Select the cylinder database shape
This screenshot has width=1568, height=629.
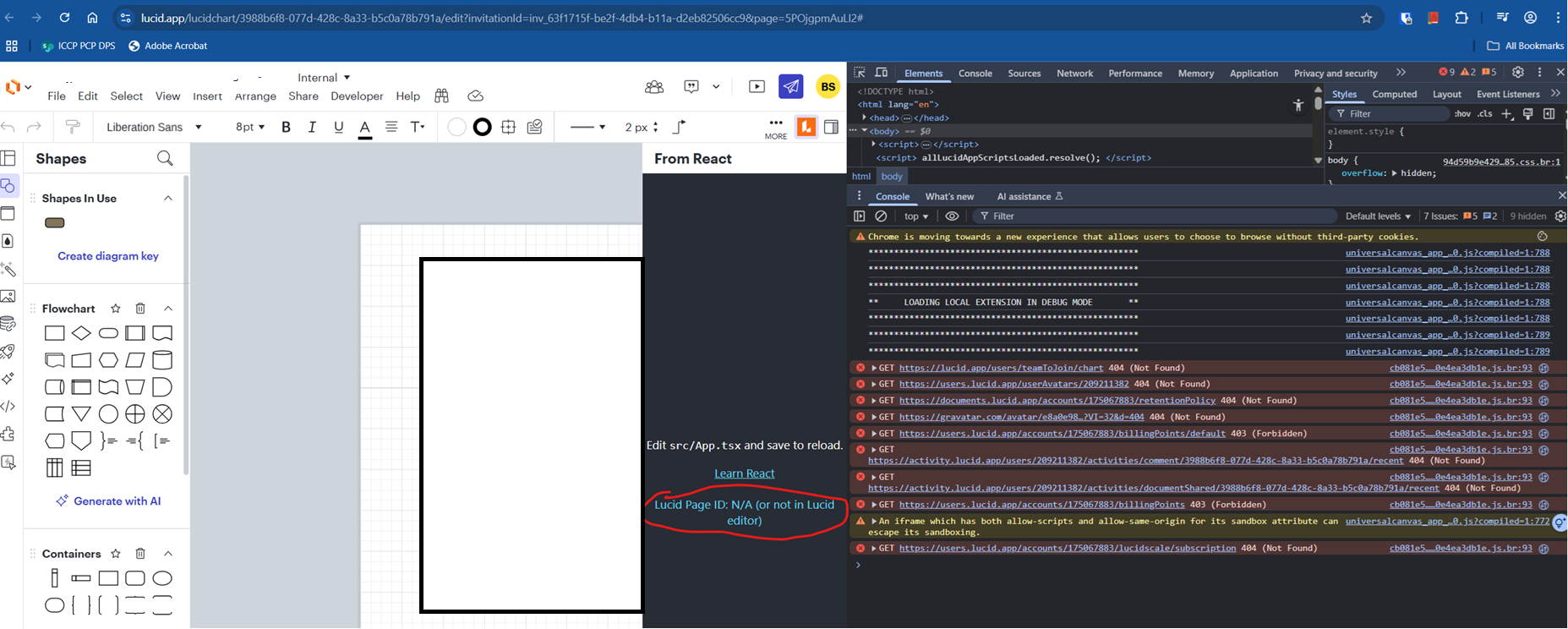click(x=162, y=360)
